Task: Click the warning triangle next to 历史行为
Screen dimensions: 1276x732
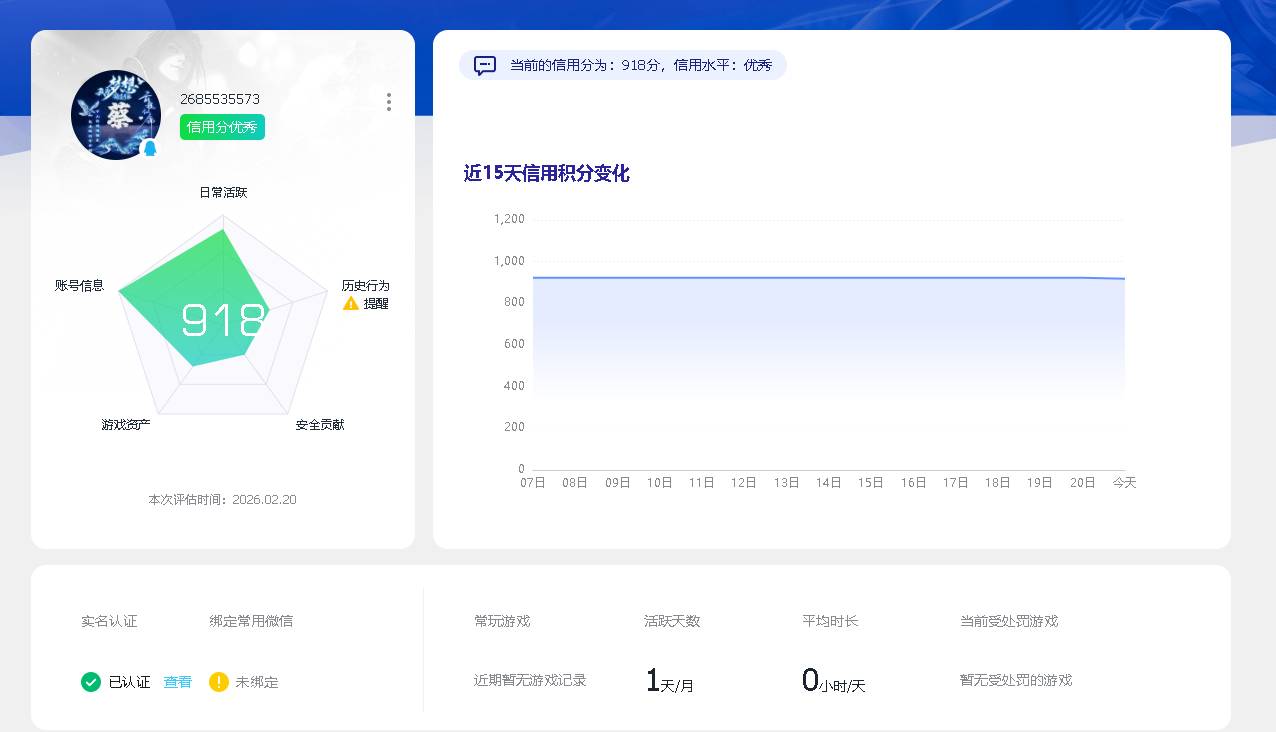Action: pos(349,303)
